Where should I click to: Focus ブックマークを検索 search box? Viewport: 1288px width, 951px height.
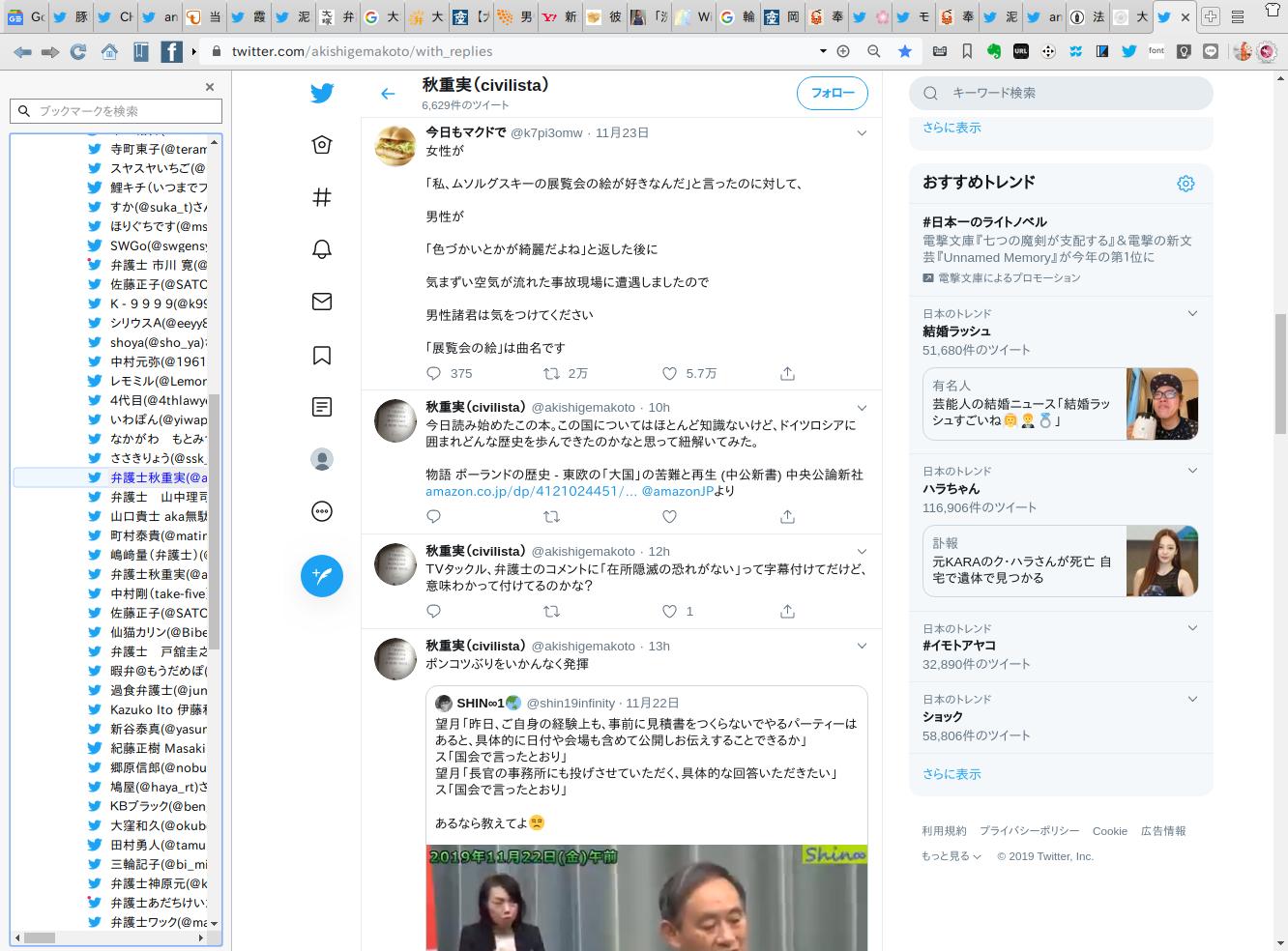[116, 111]
